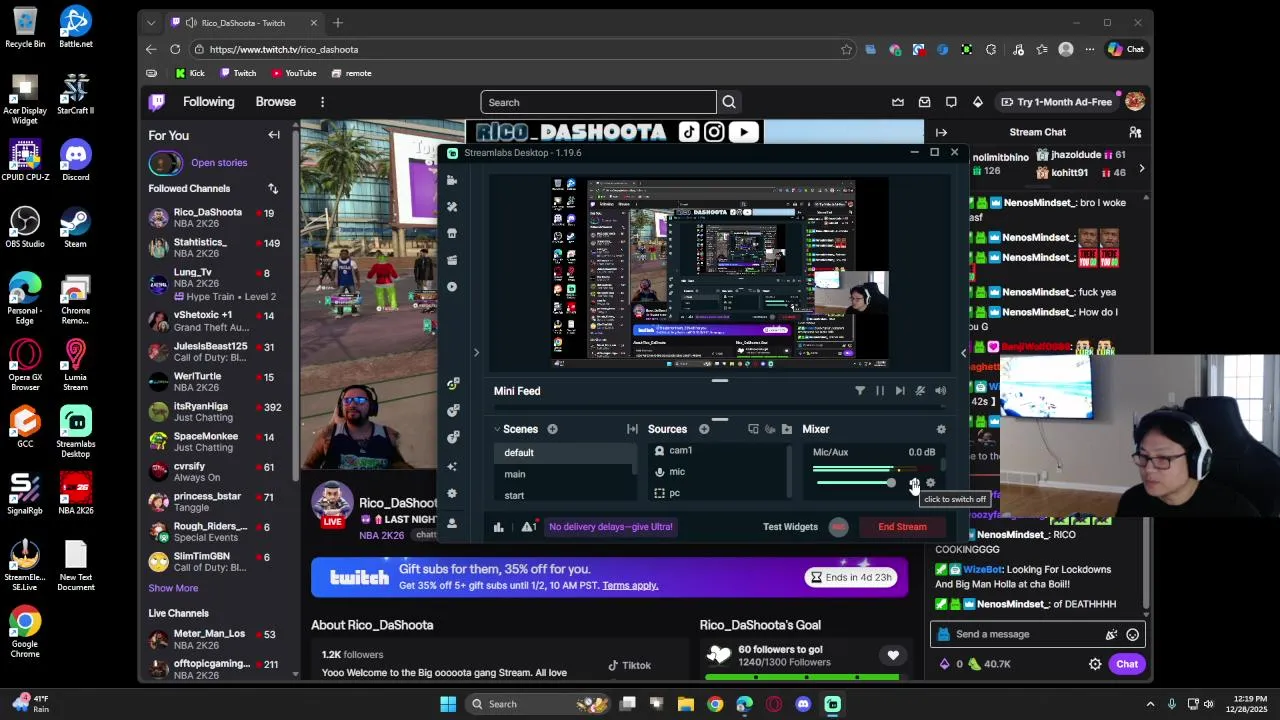Collapse the Streamlabs right dock arrow

pyautogui.click(x=964, y=352)
